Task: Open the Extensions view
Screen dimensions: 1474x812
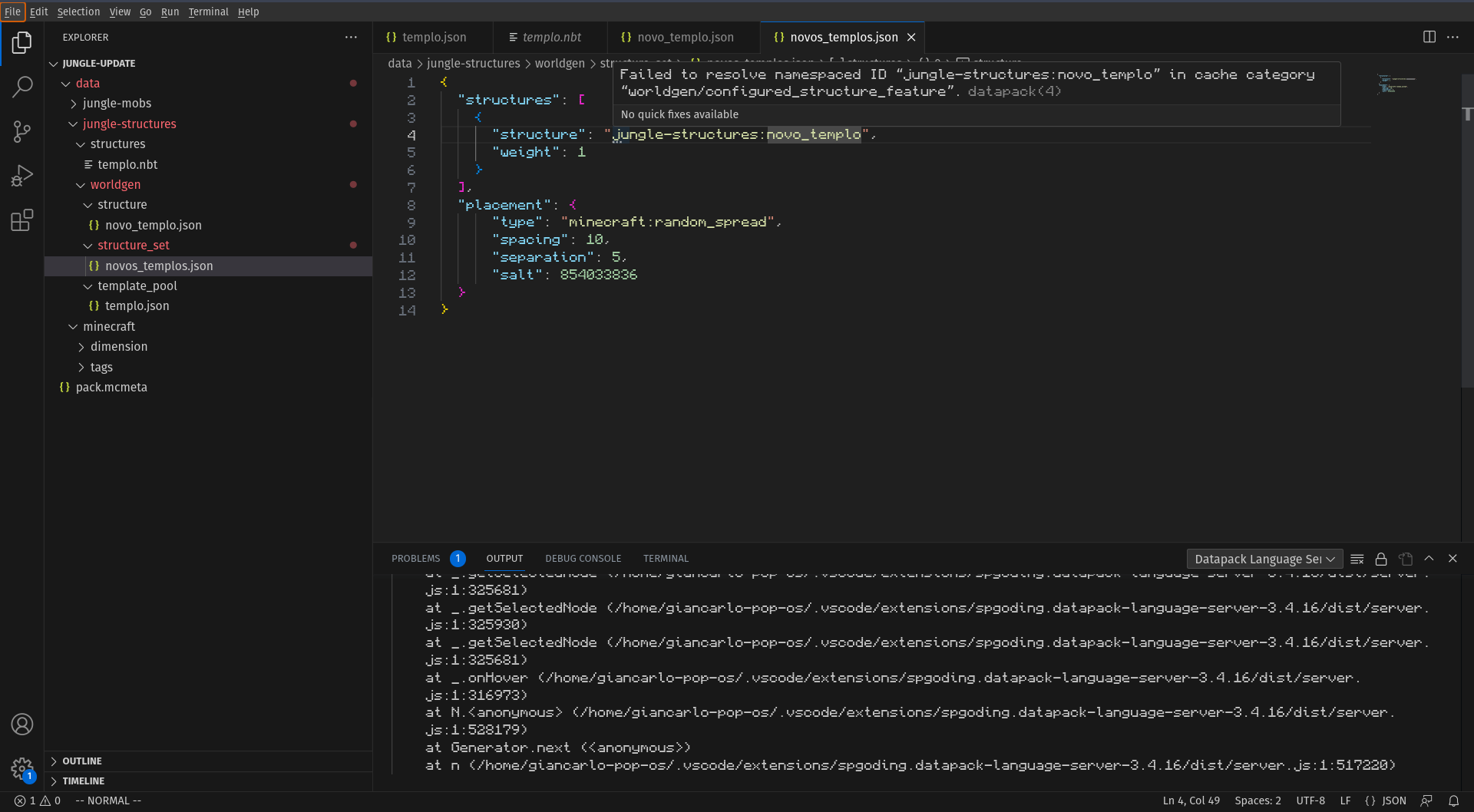Action: click(22, 220)
